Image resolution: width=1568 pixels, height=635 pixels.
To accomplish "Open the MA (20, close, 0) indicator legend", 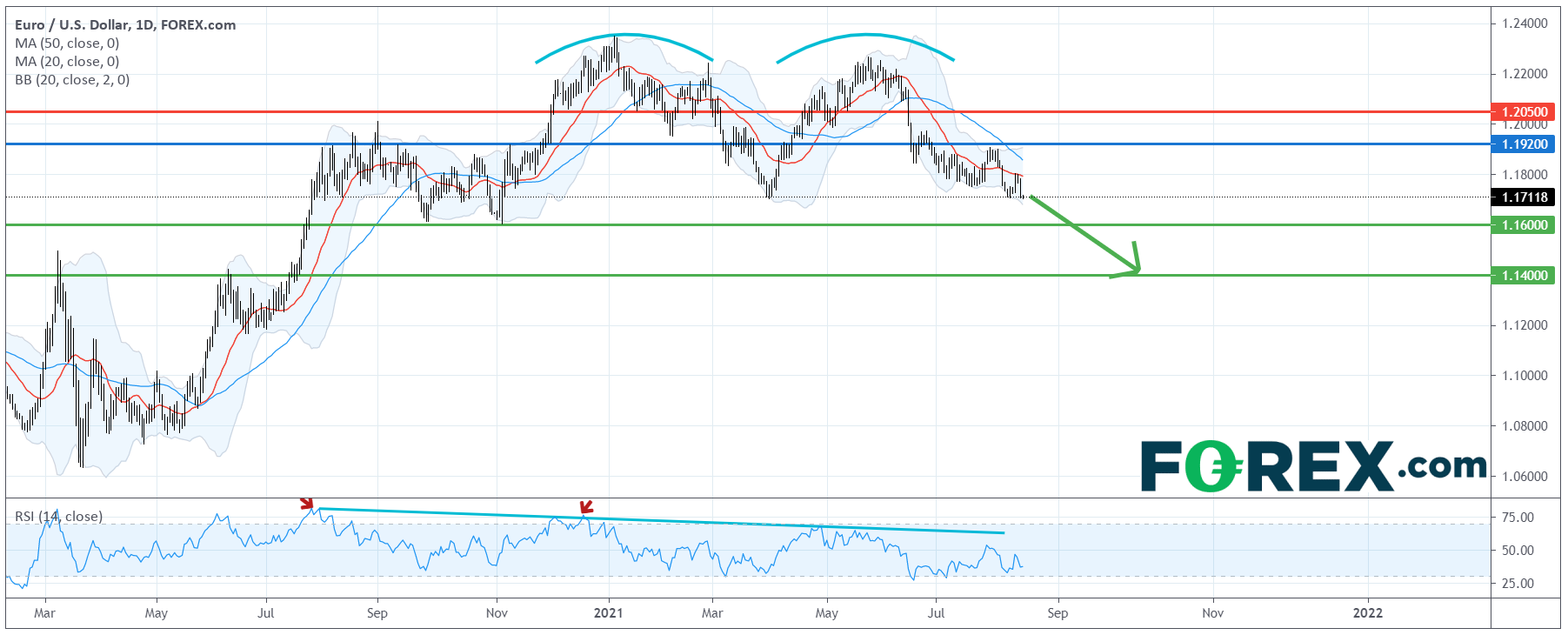I will 67,62.
